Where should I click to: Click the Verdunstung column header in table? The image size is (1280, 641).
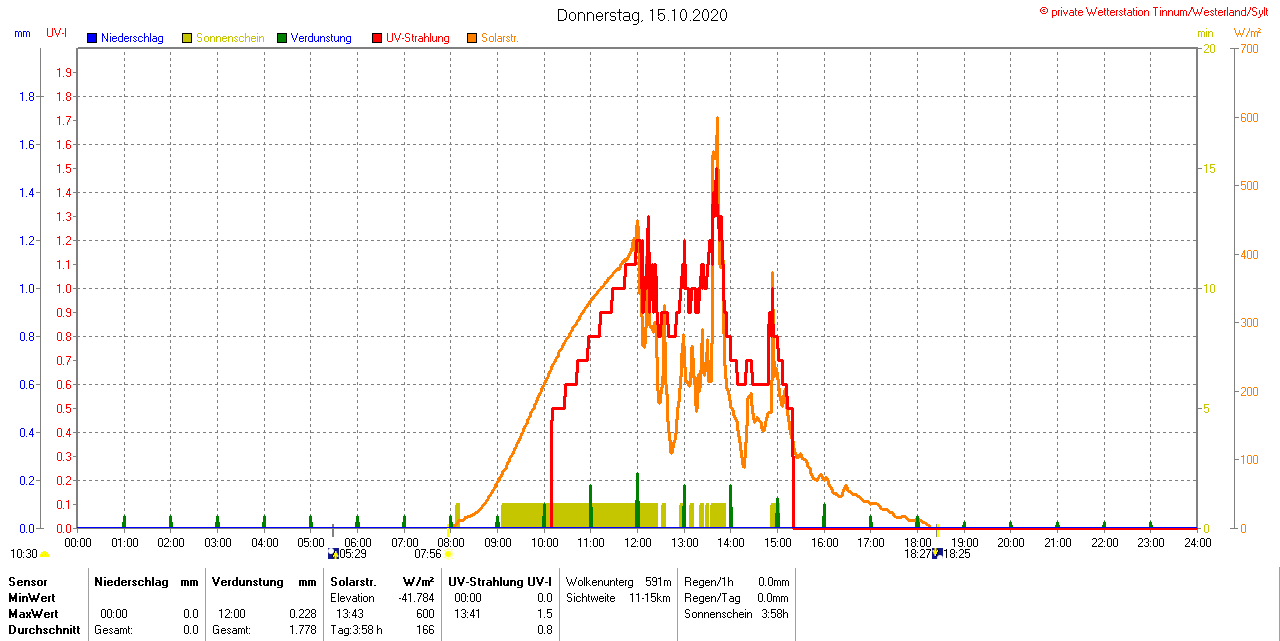tap(247, 581)
